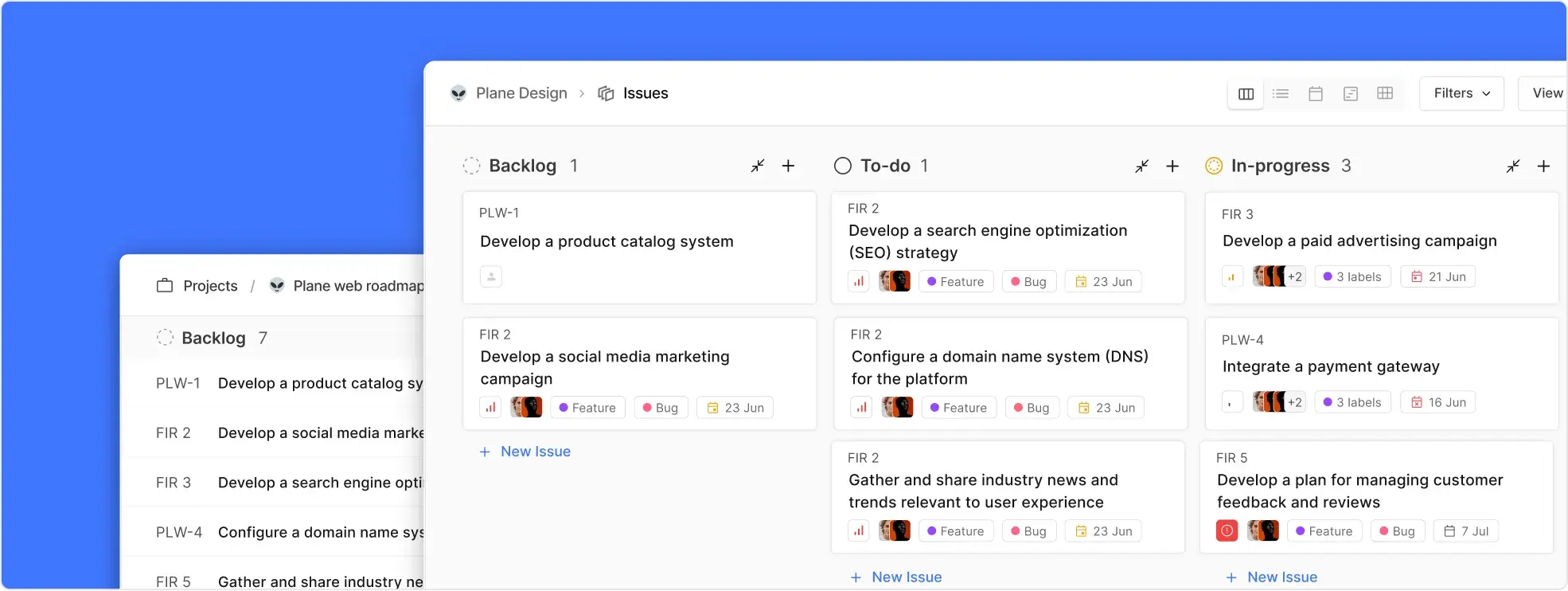Go to Plane Design in the breadcrumb

point(521,93)
